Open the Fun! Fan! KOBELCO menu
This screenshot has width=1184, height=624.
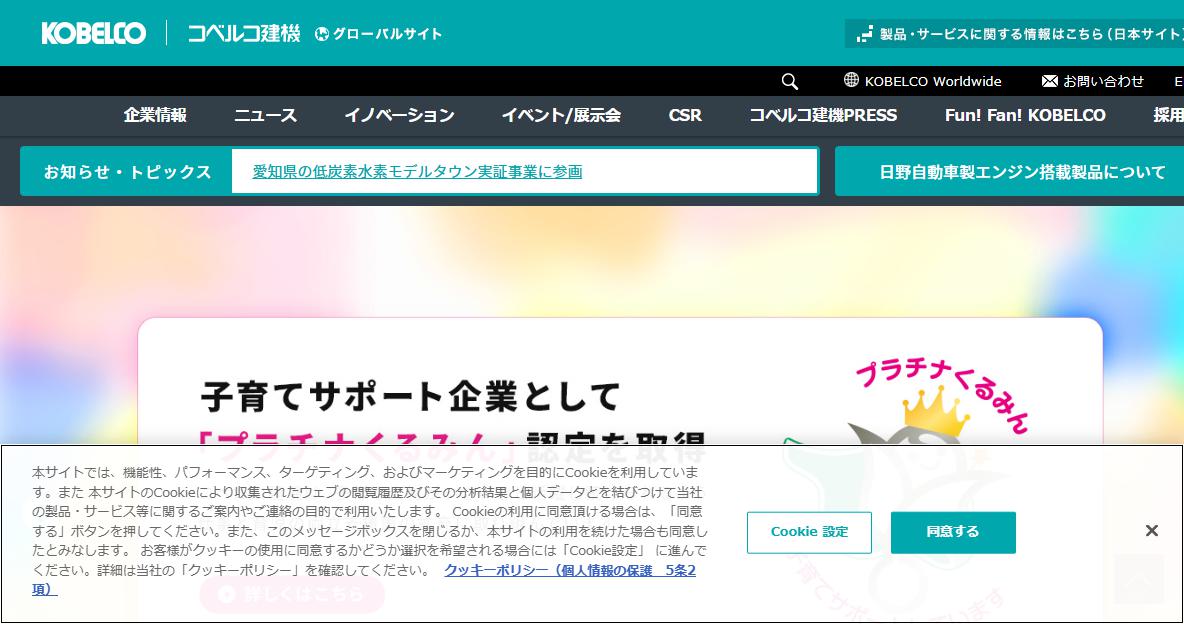pos(1025,115)
